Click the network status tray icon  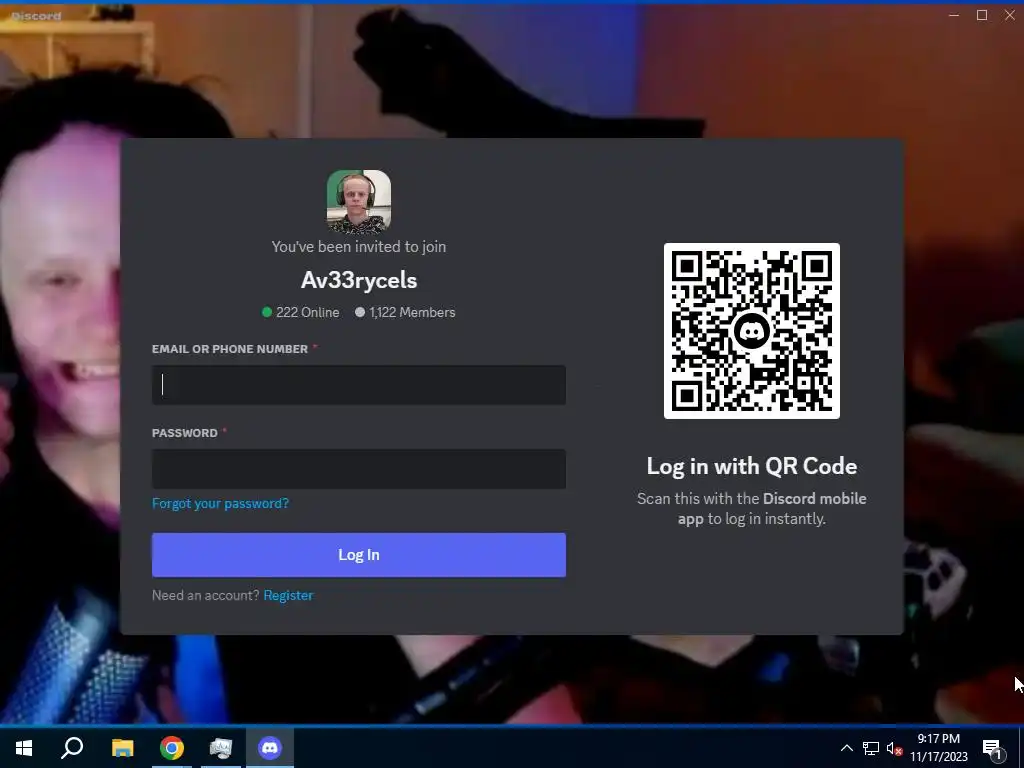coord(871,748)
